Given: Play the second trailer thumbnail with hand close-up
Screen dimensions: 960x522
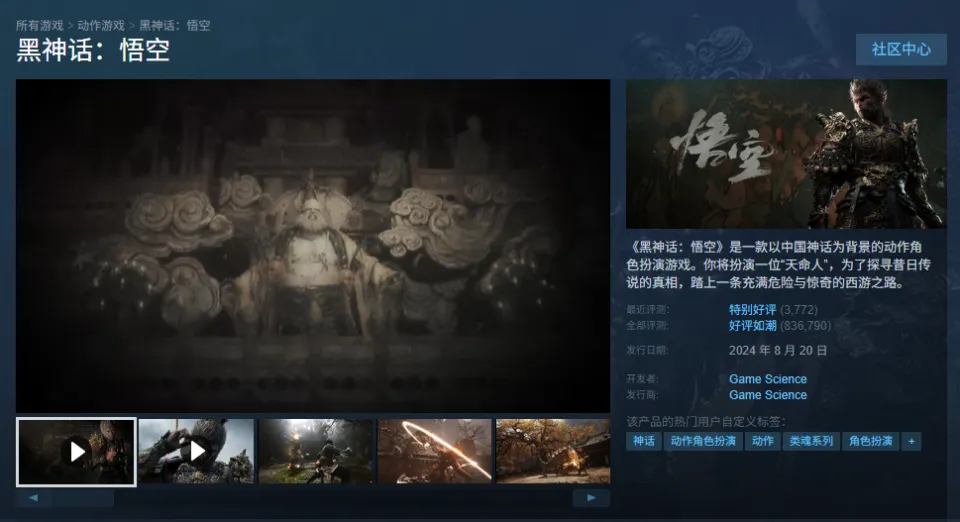Looking at the screenshot, I should [x=196, y=452].
